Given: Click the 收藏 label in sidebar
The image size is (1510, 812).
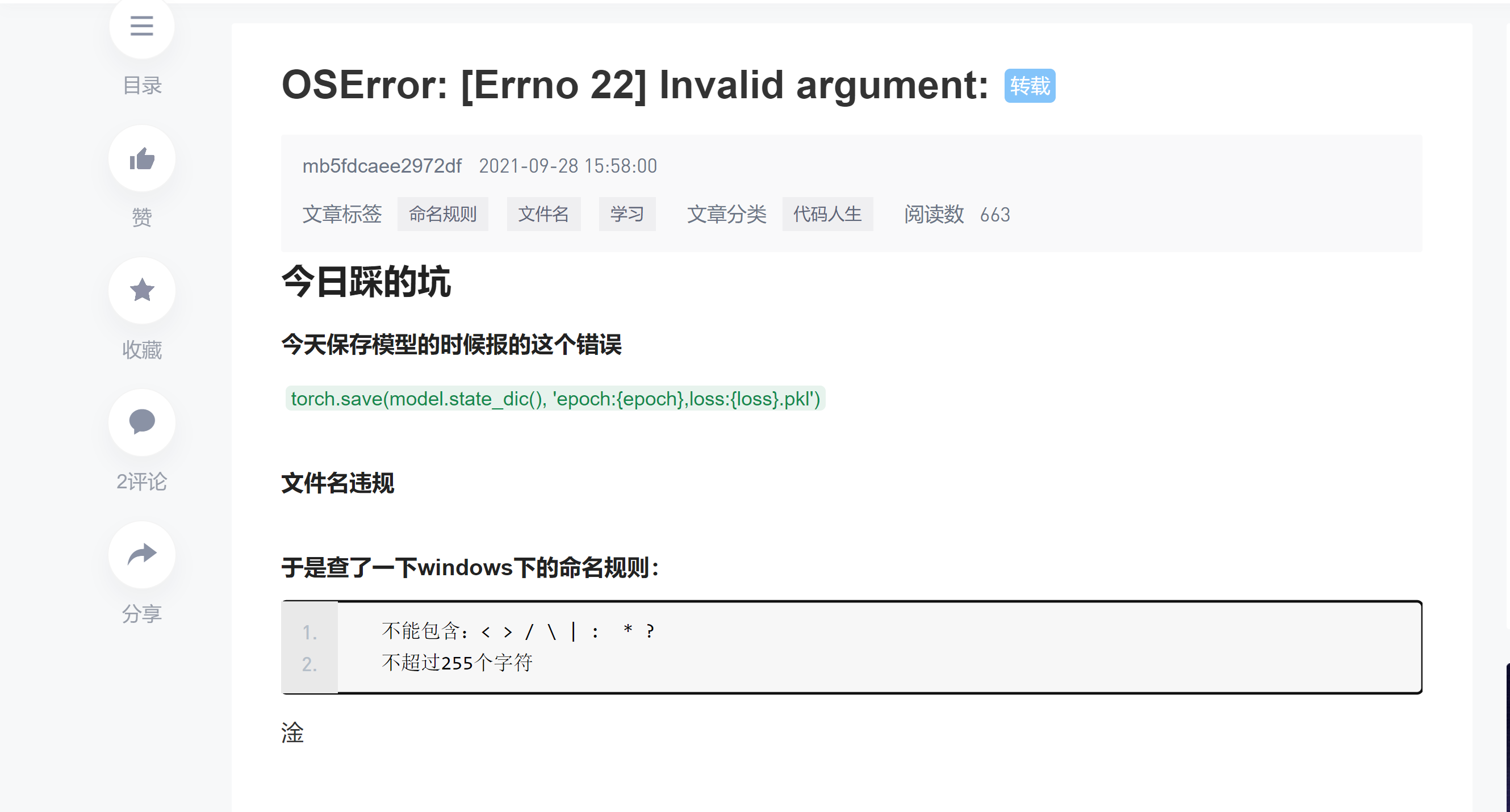Looking at the screenshot, I should [141, 349].
